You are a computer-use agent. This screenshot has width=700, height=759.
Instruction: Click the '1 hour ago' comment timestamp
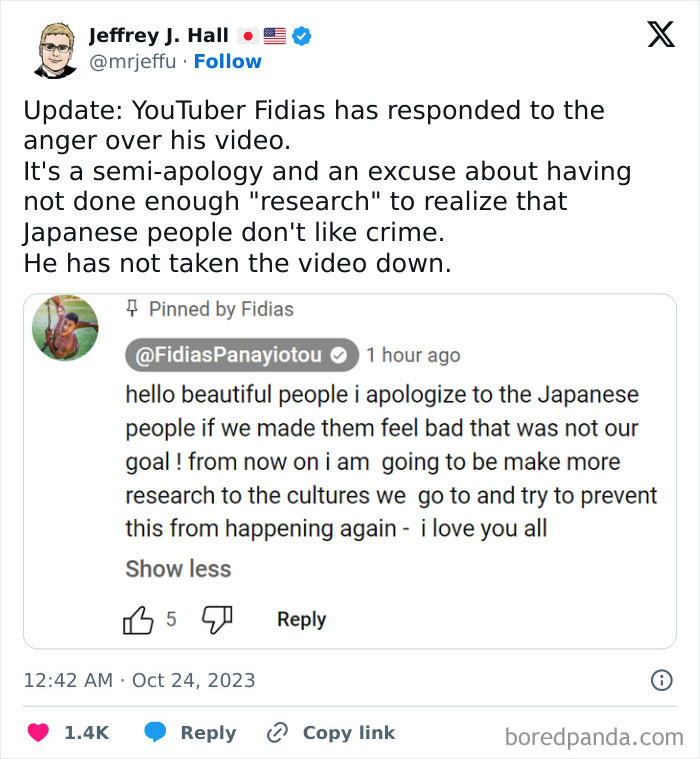tap(413, 355)
